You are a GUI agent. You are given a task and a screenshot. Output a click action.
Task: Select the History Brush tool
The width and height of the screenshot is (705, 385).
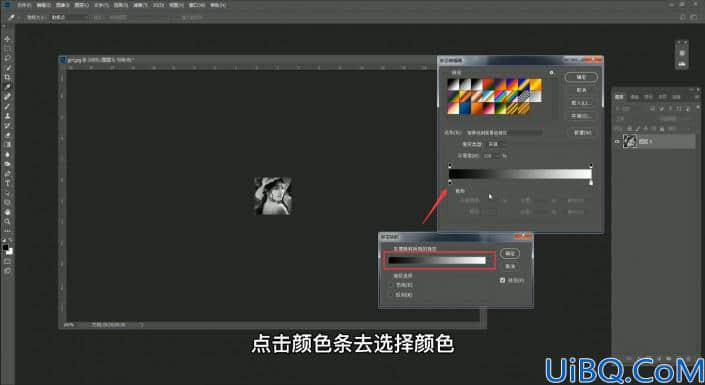(7, 125)
